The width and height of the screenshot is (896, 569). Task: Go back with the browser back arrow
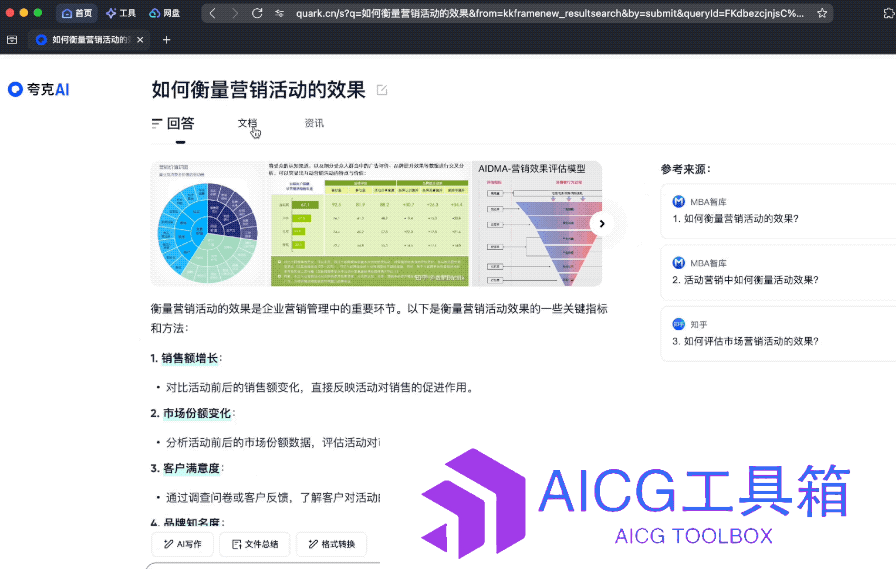click(212, 13)
